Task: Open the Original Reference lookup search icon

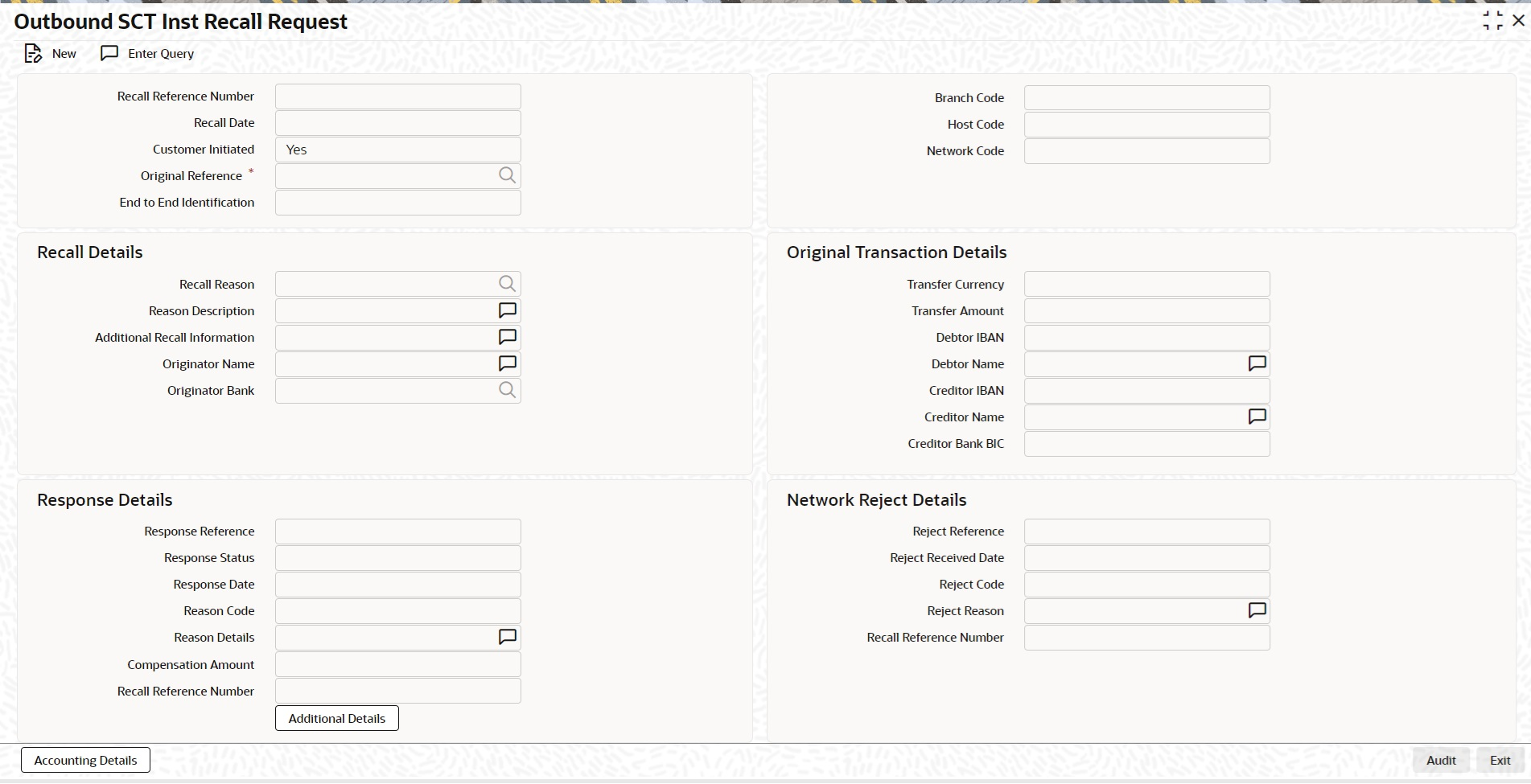Action: click(507, 175)
